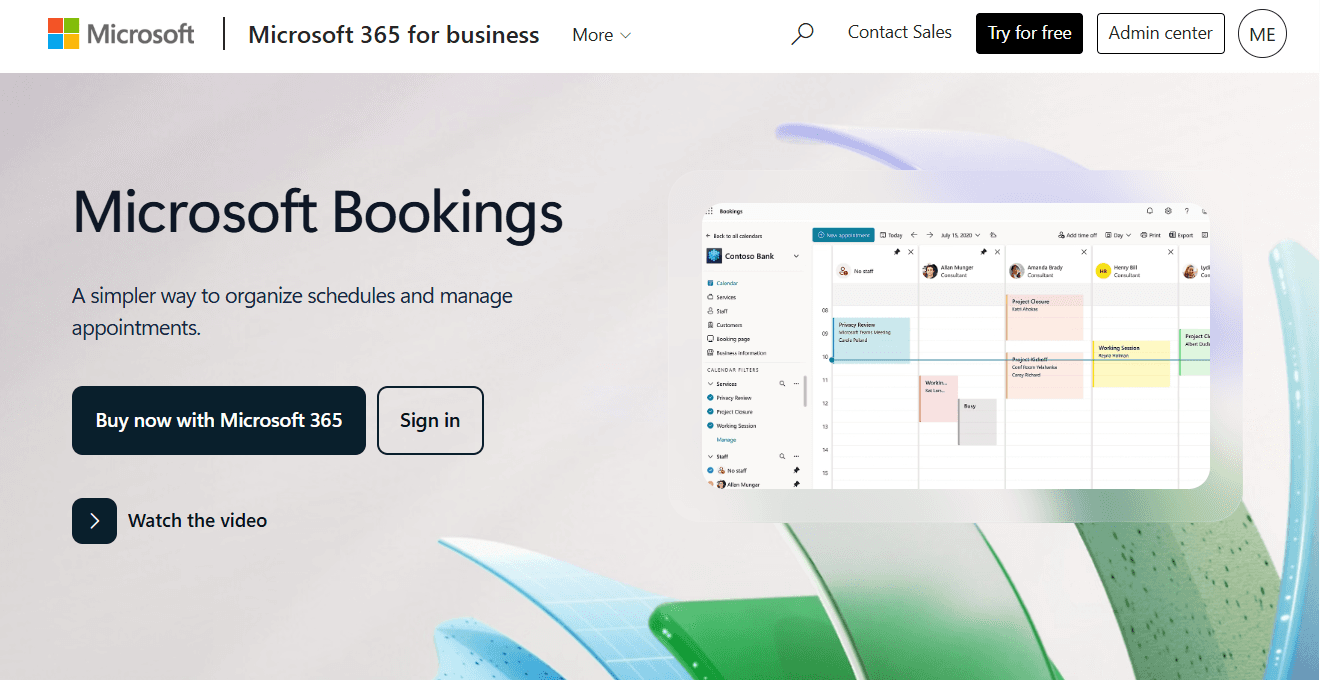
Task: Click Henry Bill's yellow HB avatar
Action: tap(1103, 271)
